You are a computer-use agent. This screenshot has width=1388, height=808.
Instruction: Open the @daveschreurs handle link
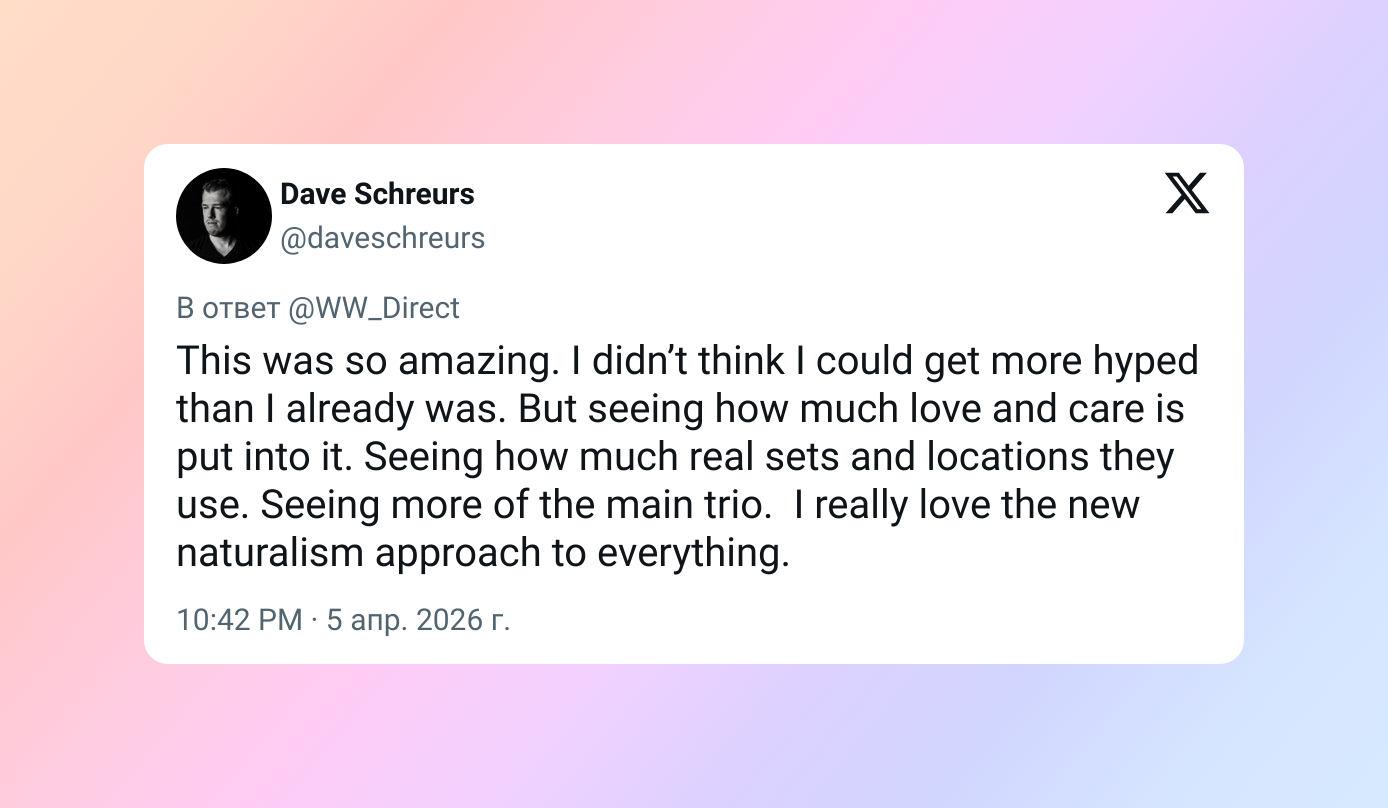pos(382,238)
